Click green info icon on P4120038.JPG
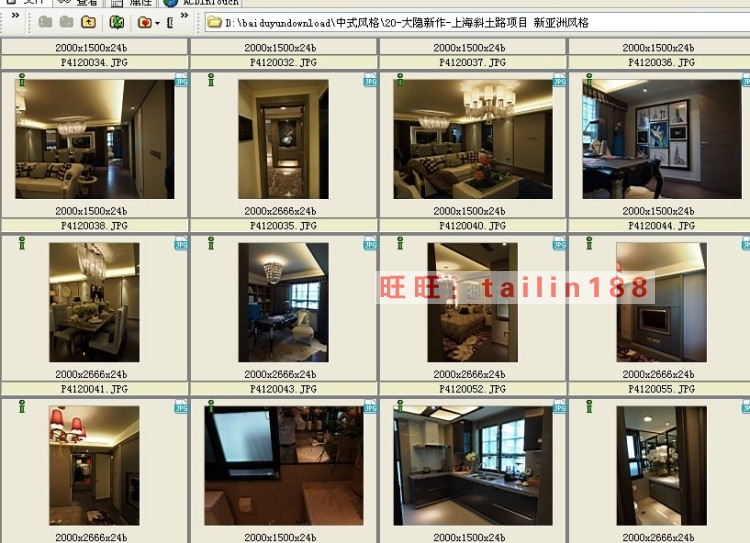This screenshot has height=543, width=750. tap(22, 80)
